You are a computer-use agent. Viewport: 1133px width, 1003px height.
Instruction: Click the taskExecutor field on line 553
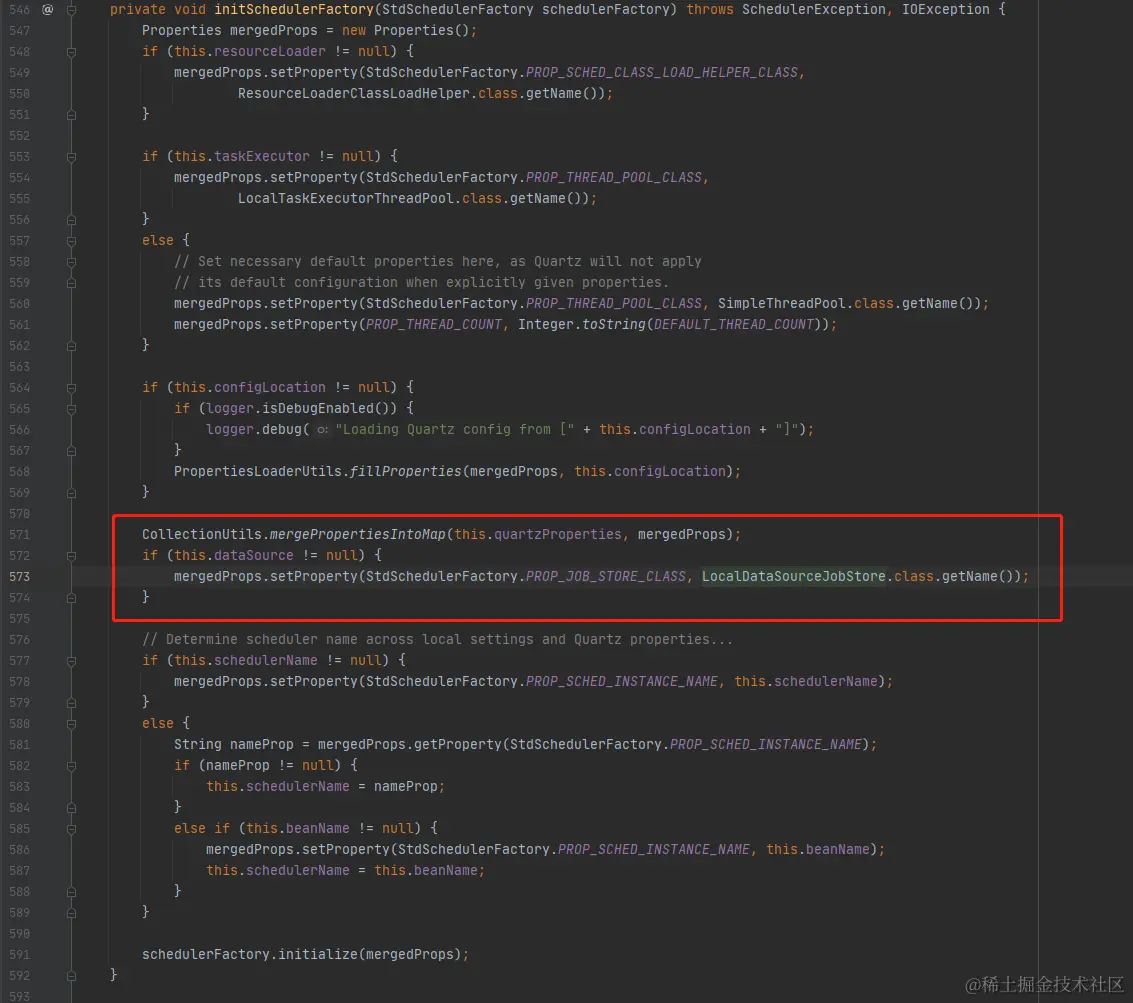pos(262,156)
